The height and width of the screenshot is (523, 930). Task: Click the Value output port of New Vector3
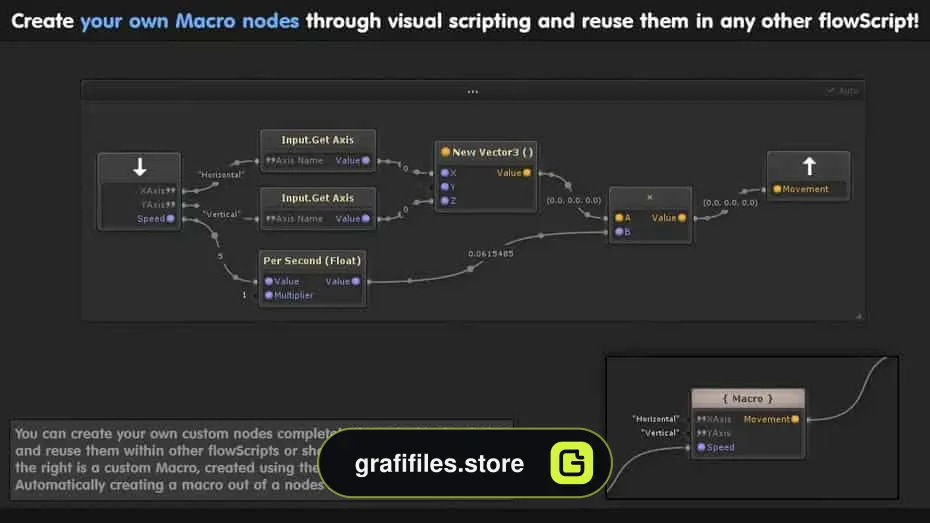point(527,173)
